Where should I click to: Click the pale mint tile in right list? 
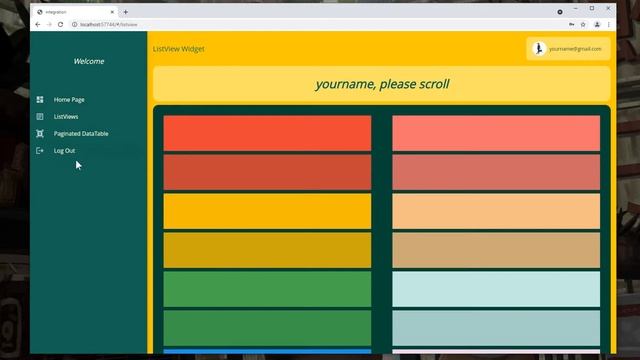coord(496,289)
